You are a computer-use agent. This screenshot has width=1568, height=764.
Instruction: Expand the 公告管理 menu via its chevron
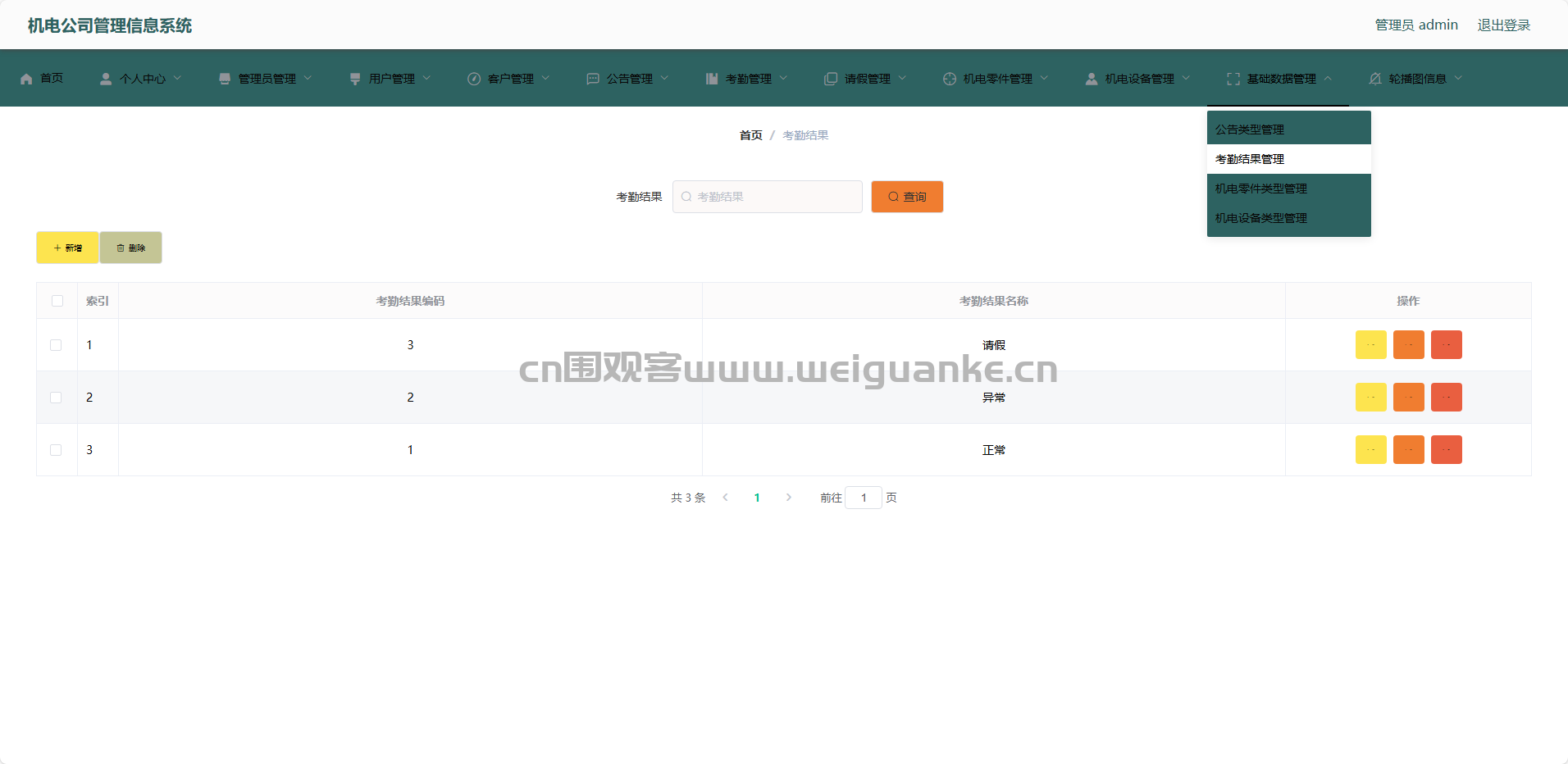click(x=664, y=78)
